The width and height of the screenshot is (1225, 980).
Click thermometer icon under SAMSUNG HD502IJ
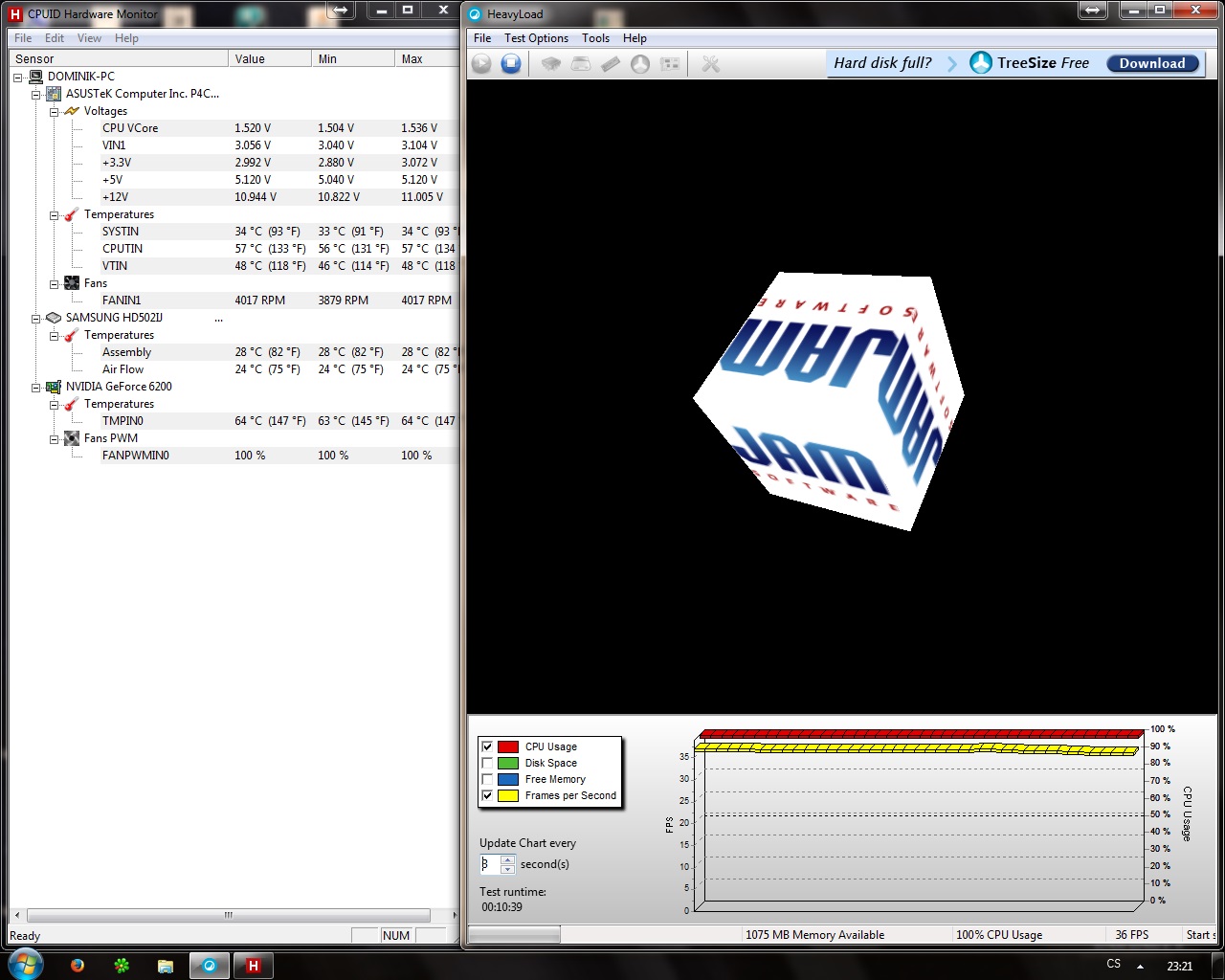pos(72,335)
